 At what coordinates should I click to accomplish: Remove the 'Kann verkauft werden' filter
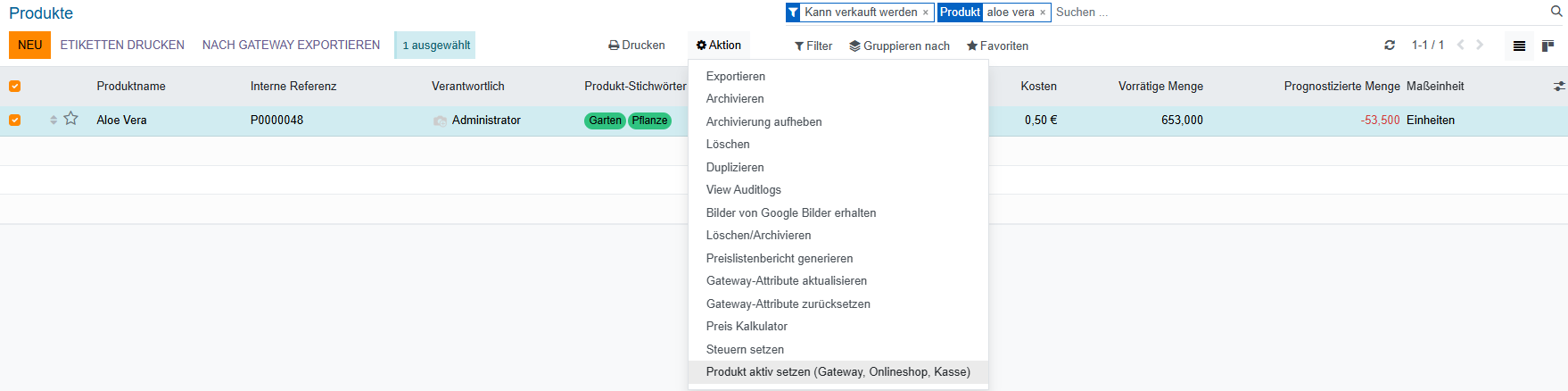tap(926, 12)
